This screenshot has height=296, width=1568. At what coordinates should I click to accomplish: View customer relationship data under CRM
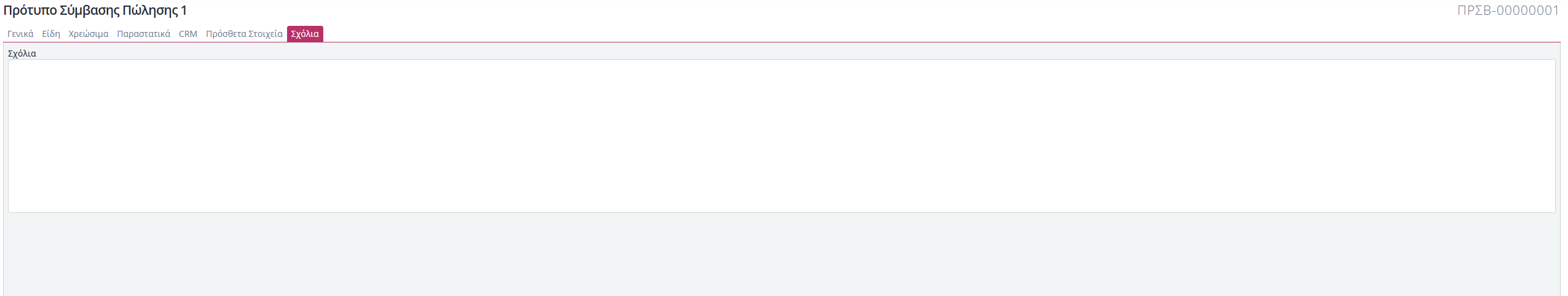pos(188,34)
